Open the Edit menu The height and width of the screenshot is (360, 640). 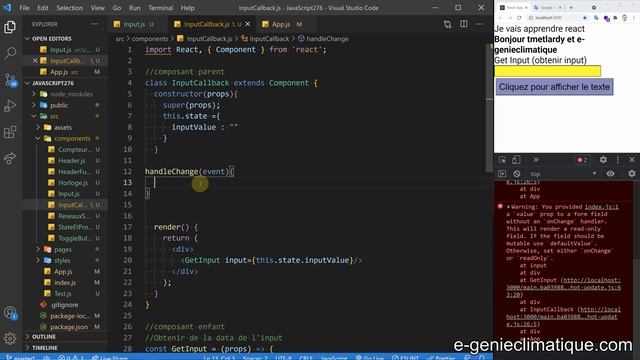[x=43, y=8]
